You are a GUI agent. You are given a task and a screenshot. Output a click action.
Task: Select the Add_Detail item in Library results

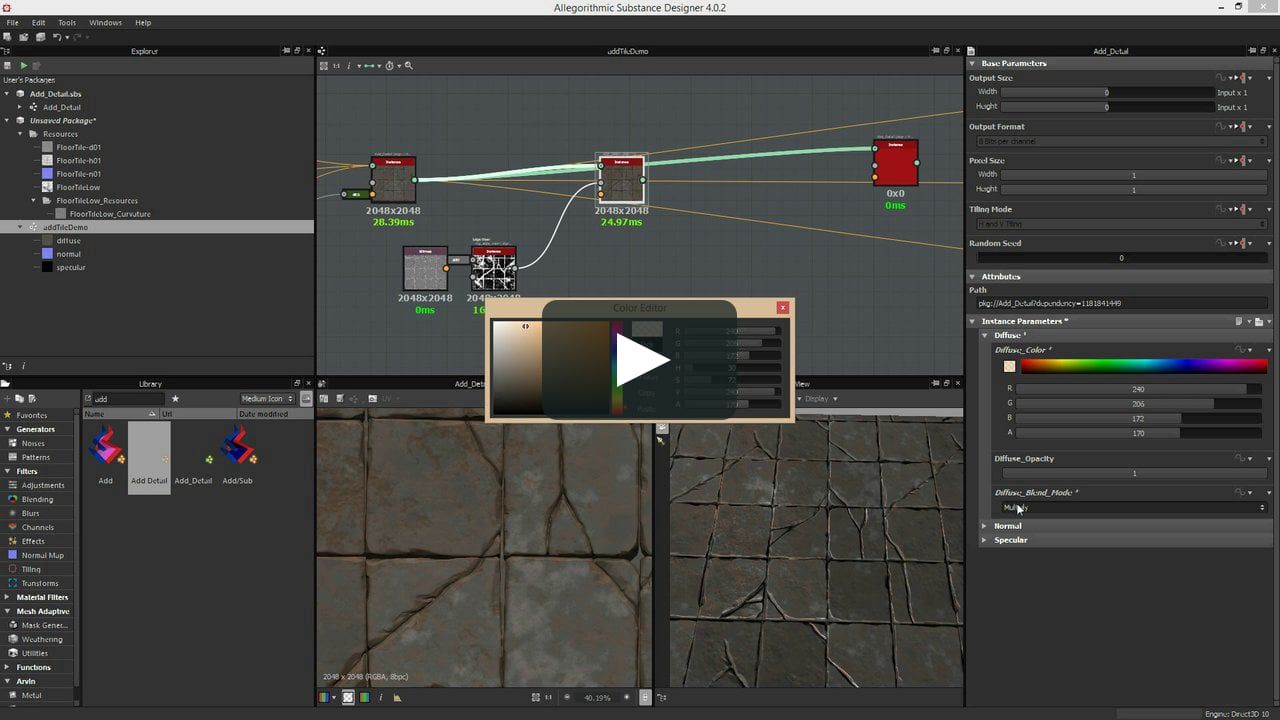pyautogui.click(x=193, y=460)
